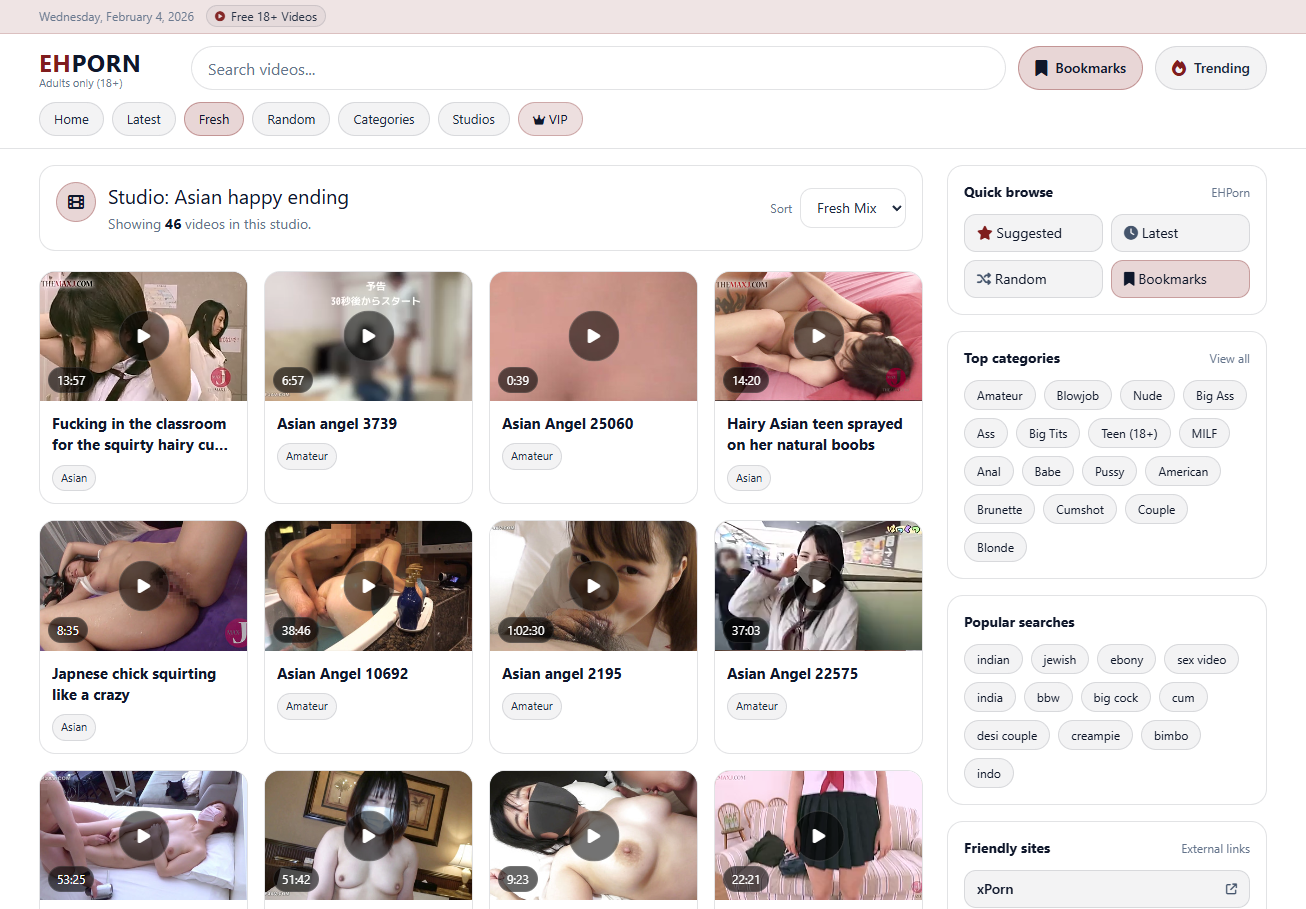Screen dimensions: 1306x909
Task: Open the Categories nav tab
Action: click(383, 119)
